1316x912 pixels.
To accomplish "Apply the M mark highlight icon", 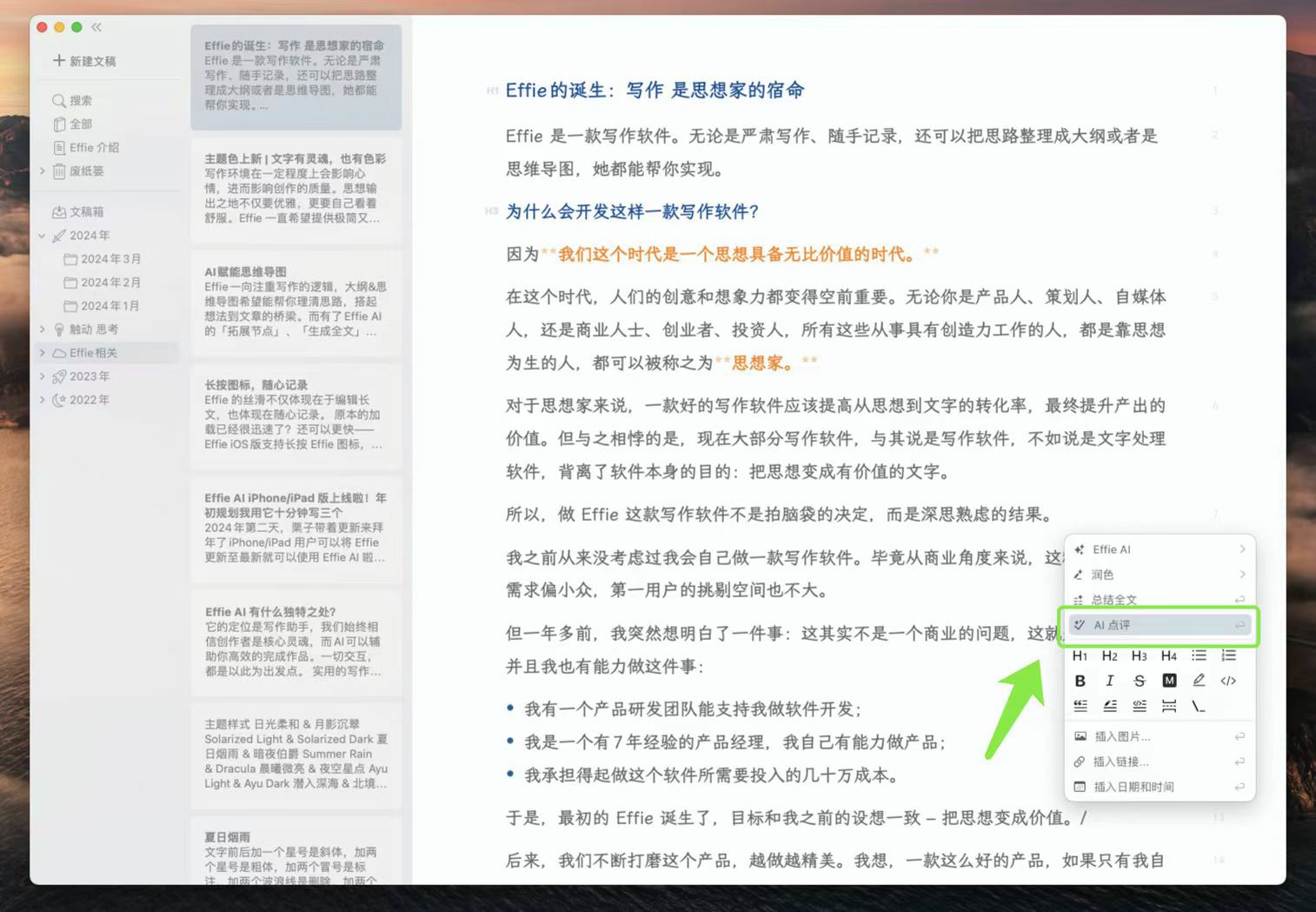I will [1169, 681].
